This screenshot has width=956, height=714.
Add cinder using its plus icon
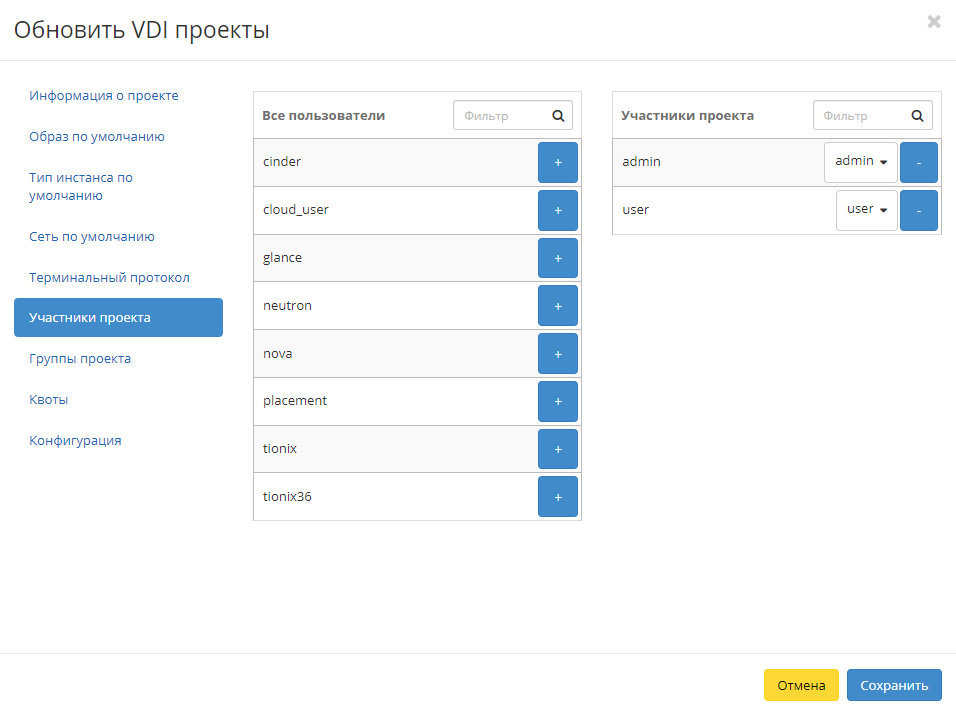coord(558,161)
